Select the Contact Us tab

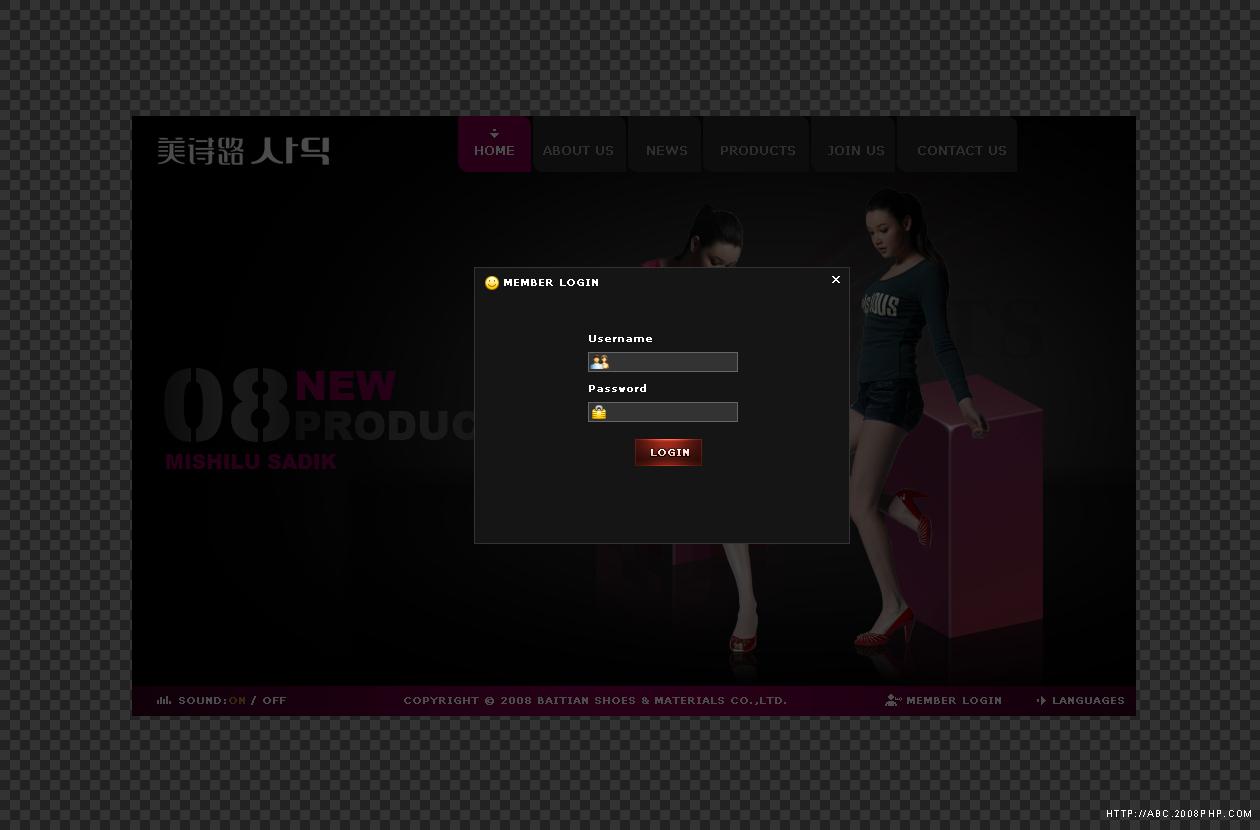961,151
